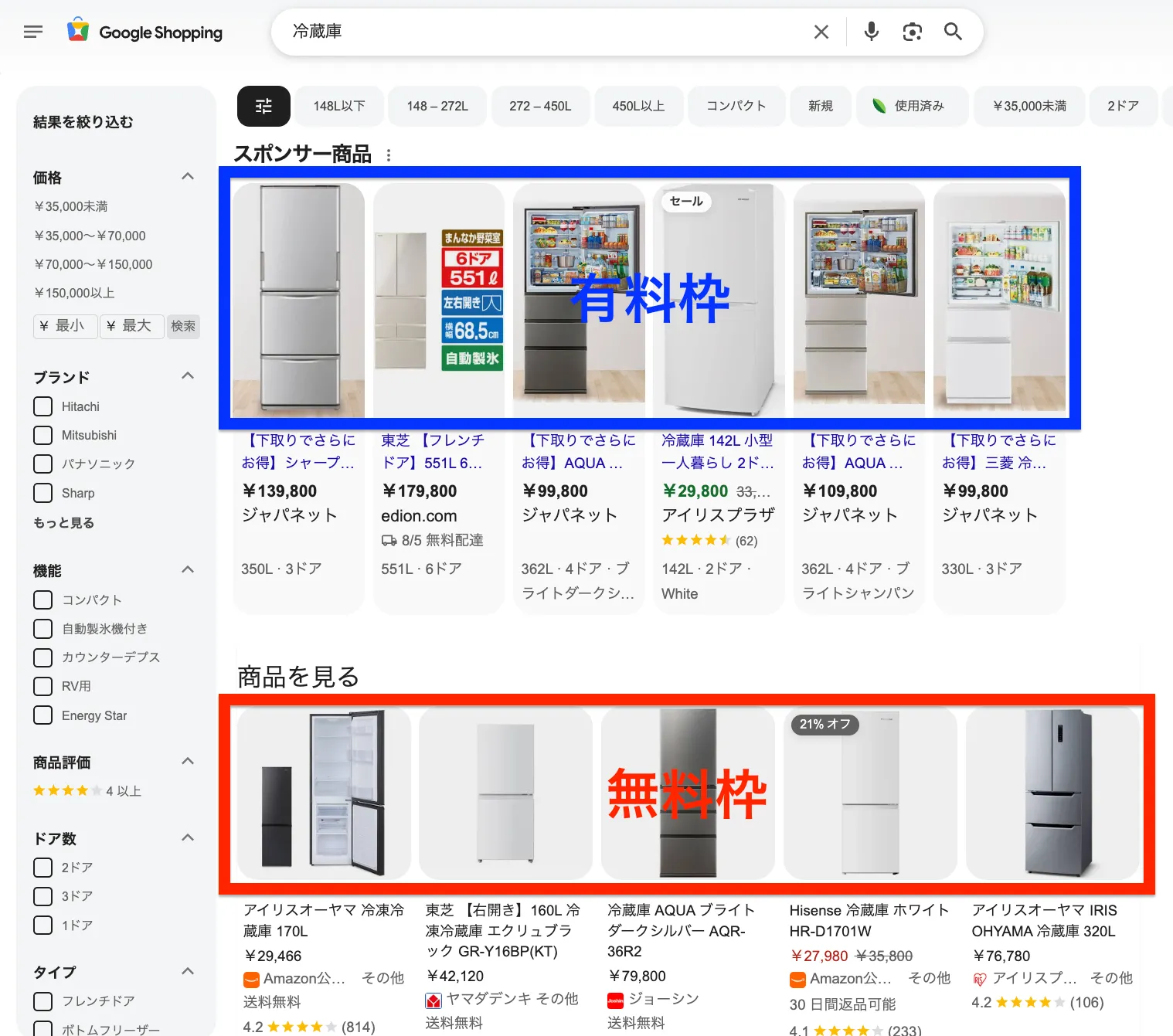Open image search with camera lens icon

tap(913, 32)
